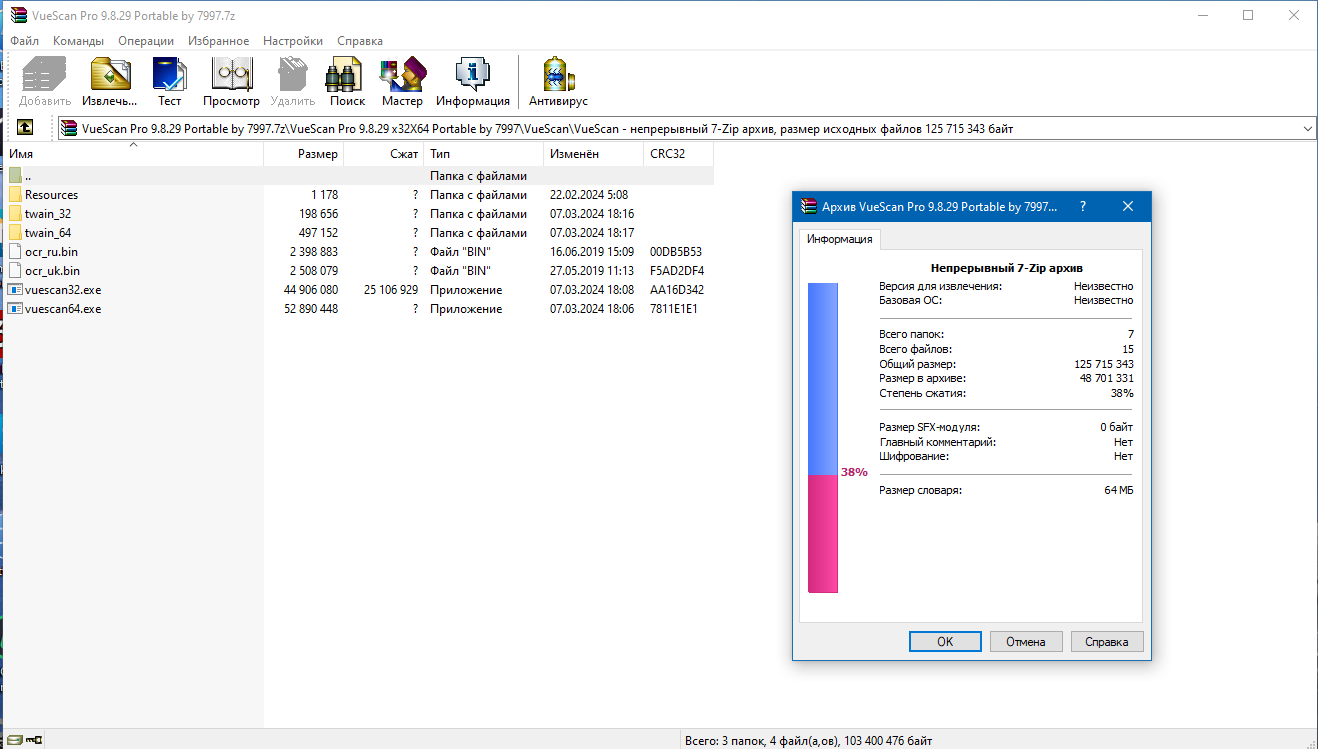Open the address bar dropdown arrow
Image resolution: width=1318 pixels, height=749 pixels.
[1306, 127]
